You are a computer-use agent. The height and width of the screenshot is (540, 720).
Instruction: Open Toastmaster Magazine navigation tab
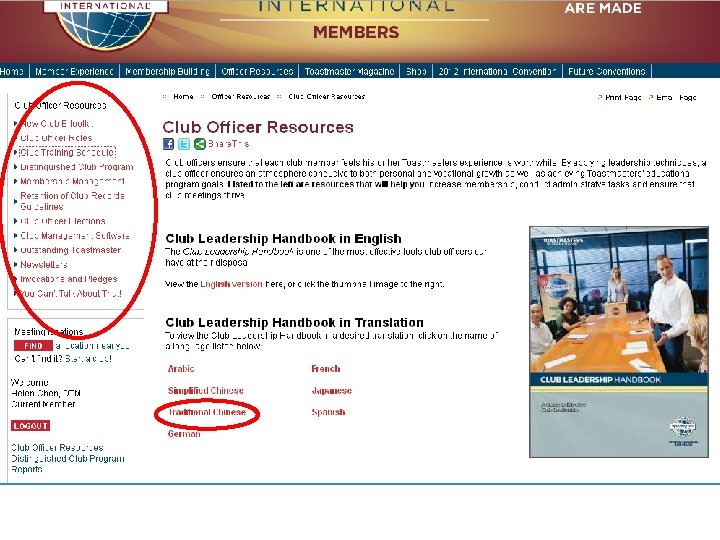[349, 72]
